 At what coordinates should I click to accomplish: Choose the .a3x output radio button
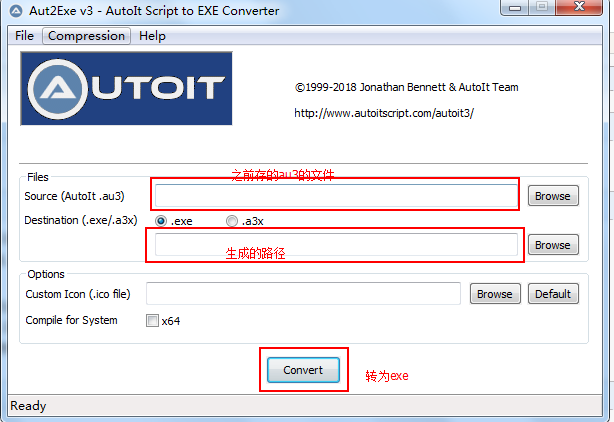pos(232,221)
